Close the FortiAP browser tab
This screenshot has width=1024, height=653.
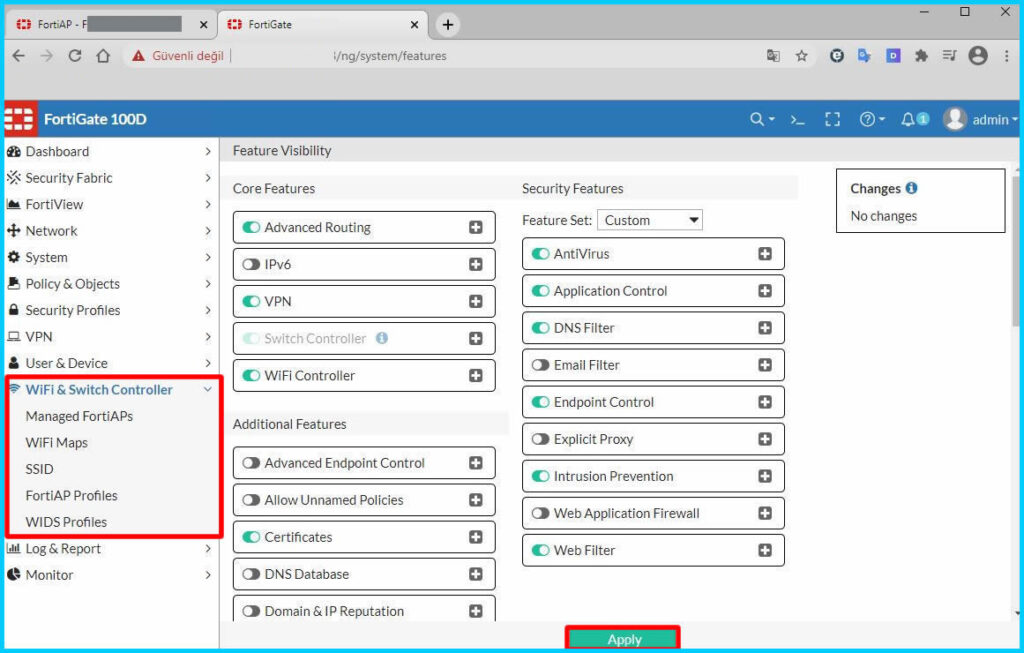pyautogui.click(x=203, y=25)
